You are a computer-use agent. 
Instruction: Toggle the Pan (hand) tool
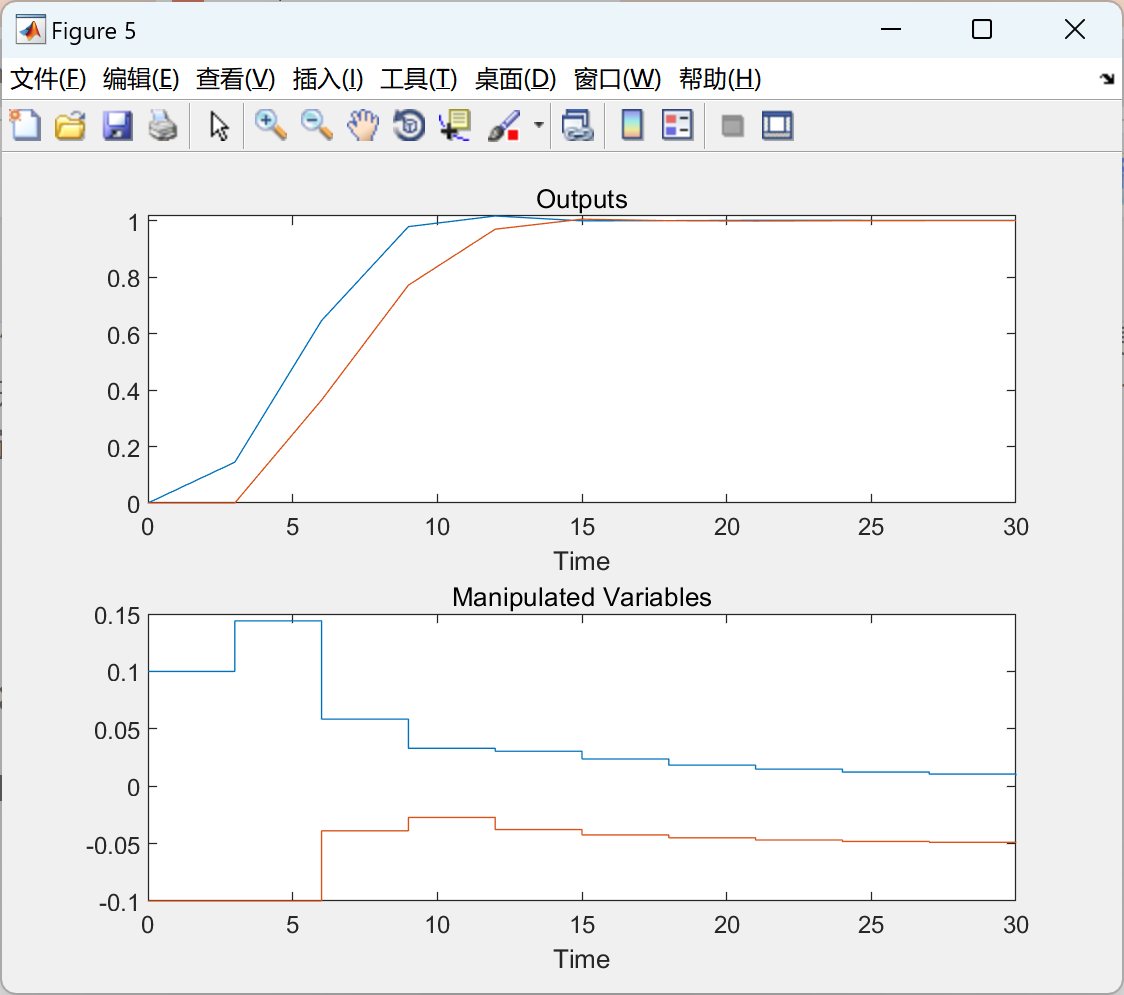pyautogui.click(x=363, y=125)
